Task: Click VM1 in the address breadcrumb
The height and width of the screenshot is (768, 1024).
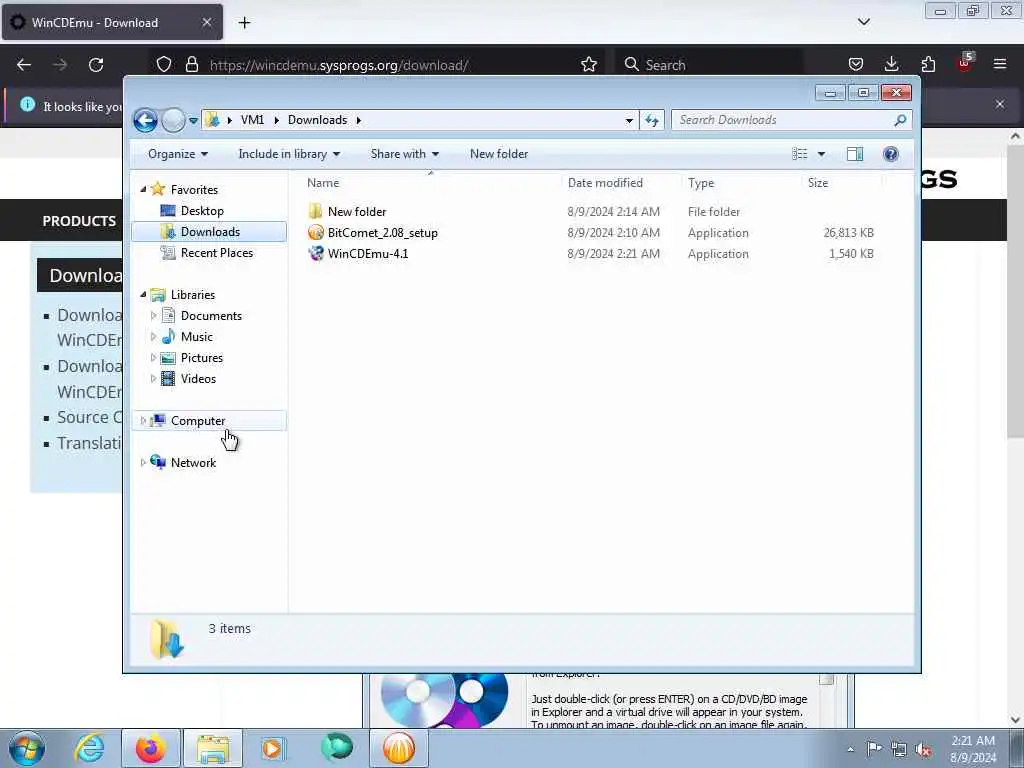Action: 252,120
